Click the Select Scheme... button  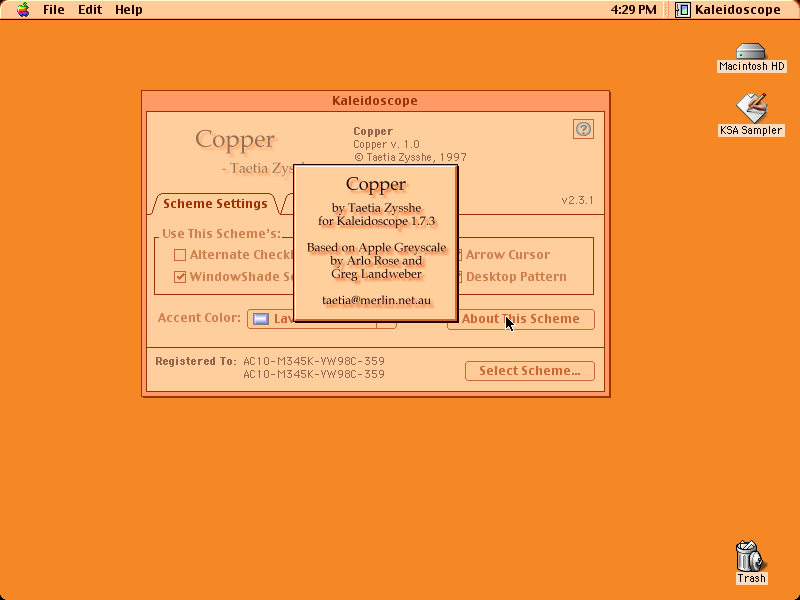tap(530, 371)
